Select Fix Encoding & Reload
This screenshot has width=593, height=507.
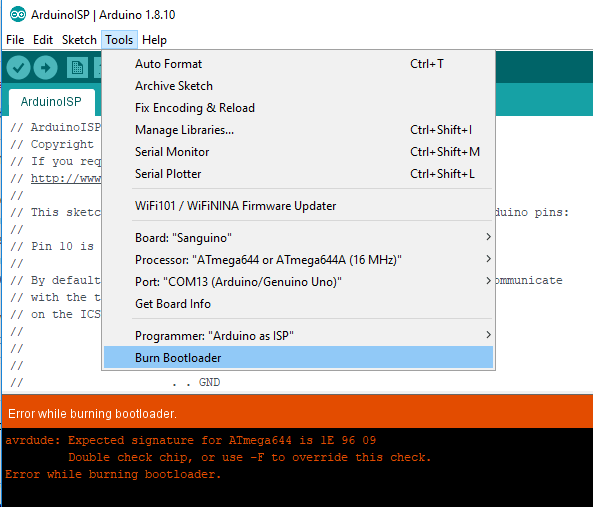[298, 108]
